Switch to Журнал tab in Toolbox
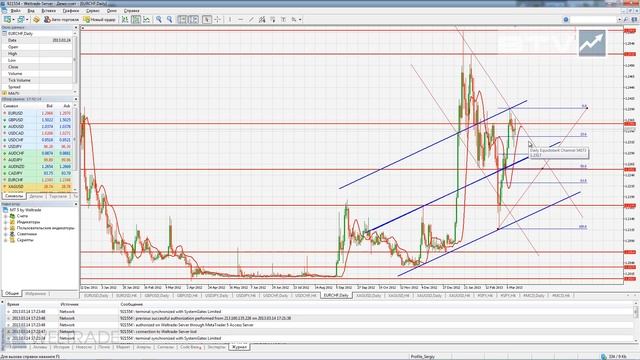 click(x=239, y=347)
